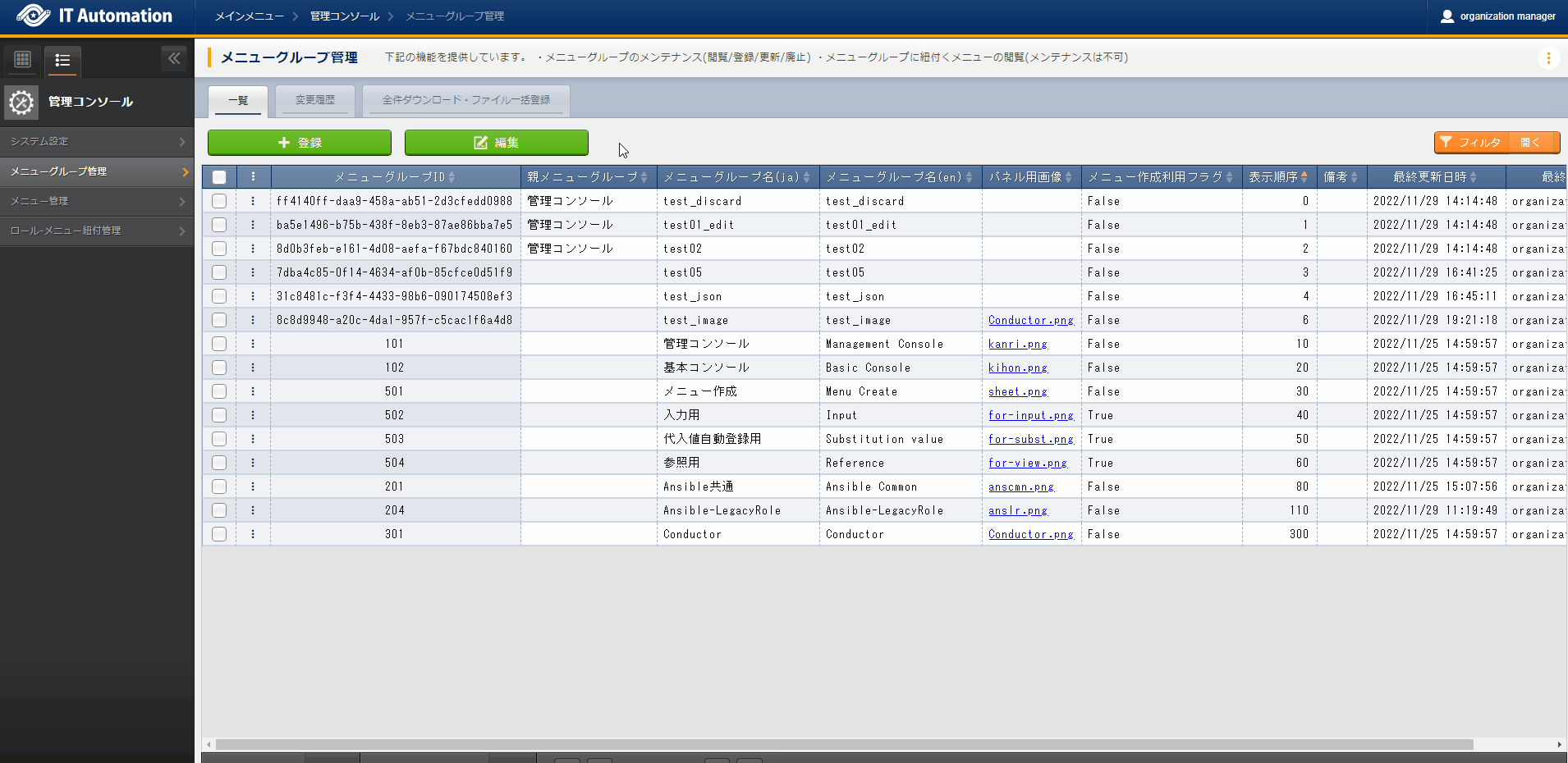Screen dimensions: 1568x763
Task: Select the list view icon in sidebar
Action: pyautogui.click(x=62, y=60)
